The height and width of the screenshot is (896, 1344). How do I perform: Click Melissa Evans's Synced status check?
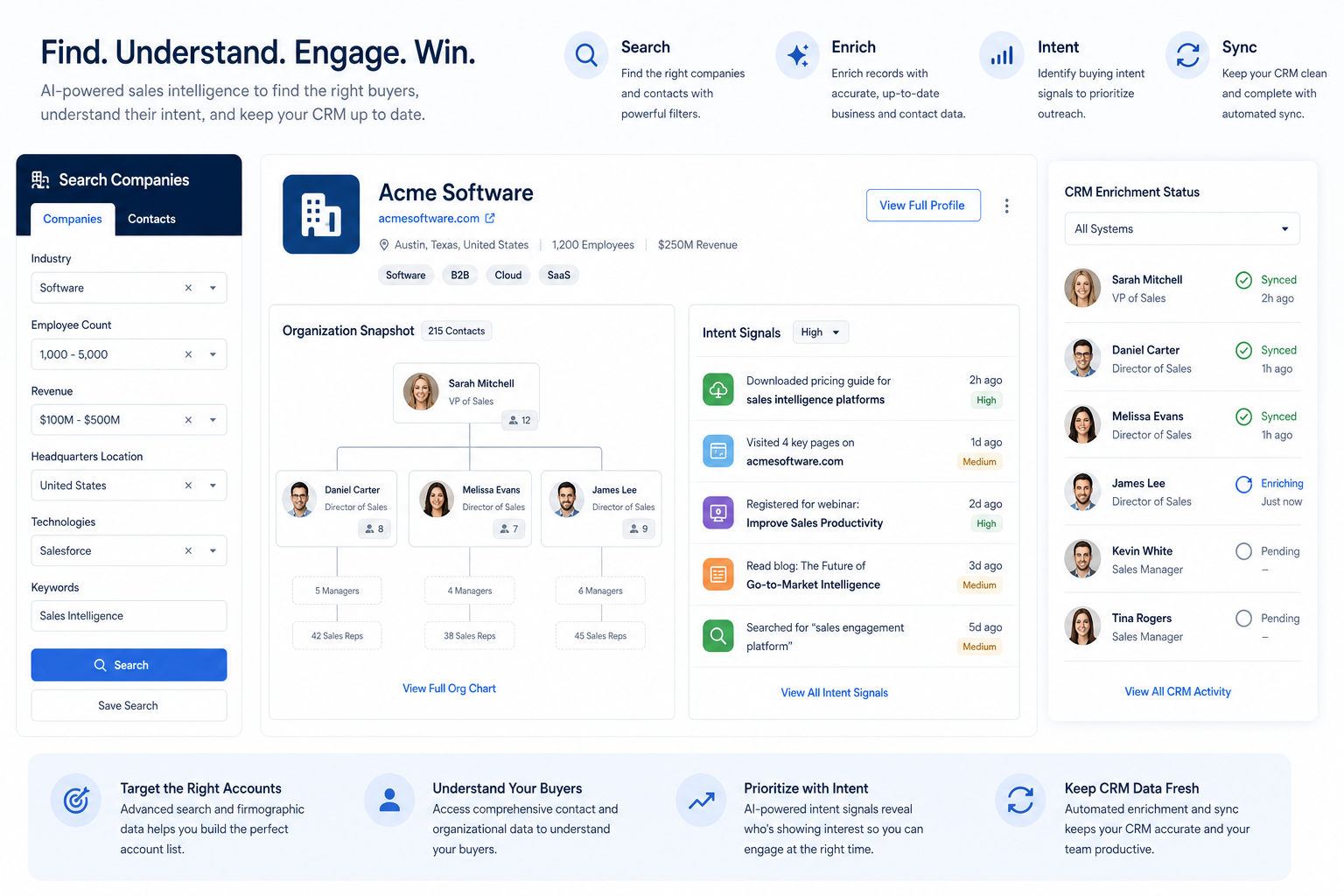(1243, 416)
